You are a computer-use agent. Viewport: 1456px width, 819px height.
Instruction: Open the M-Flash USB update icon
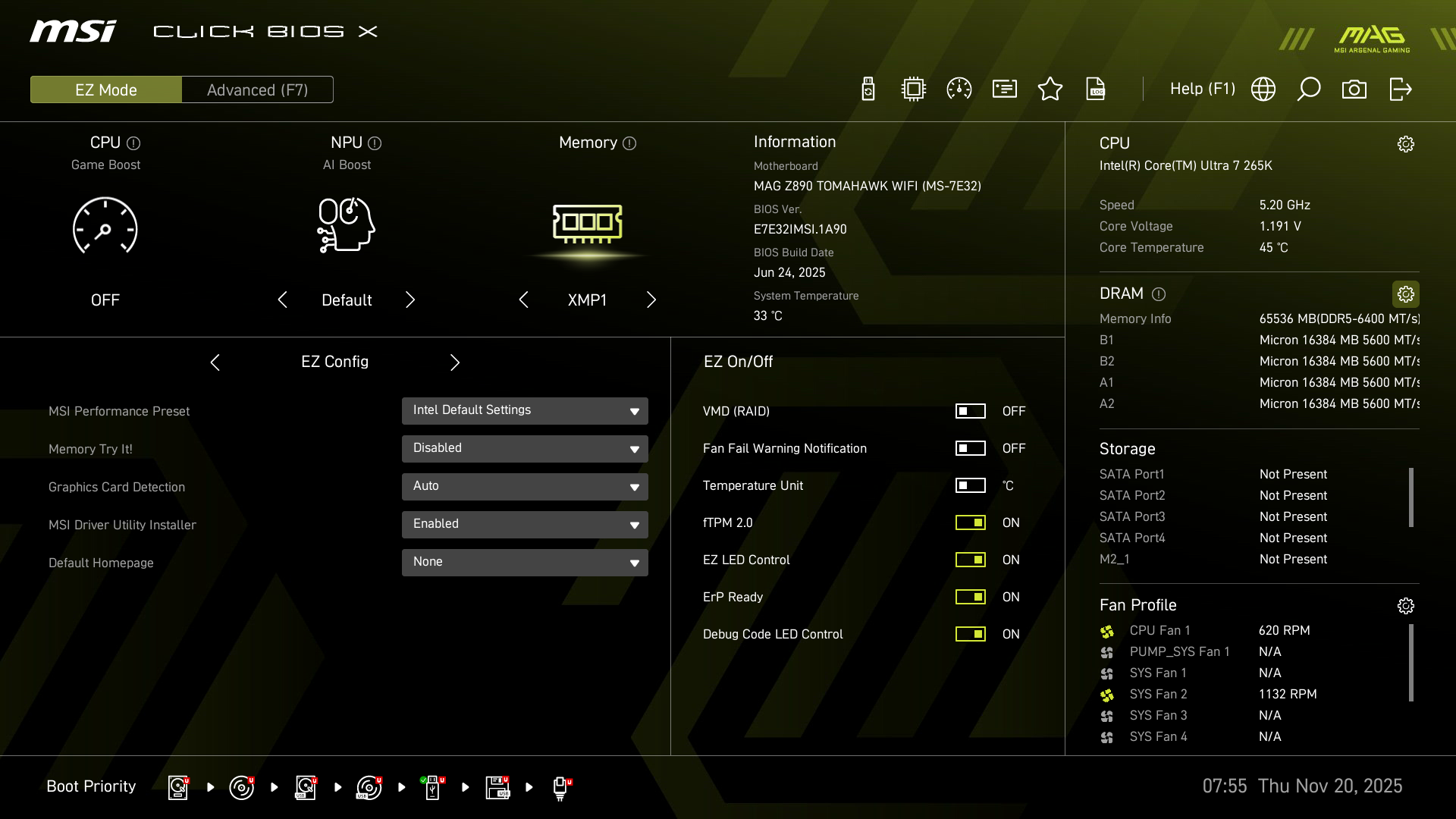pyautogui.click(x=868, y=89)
